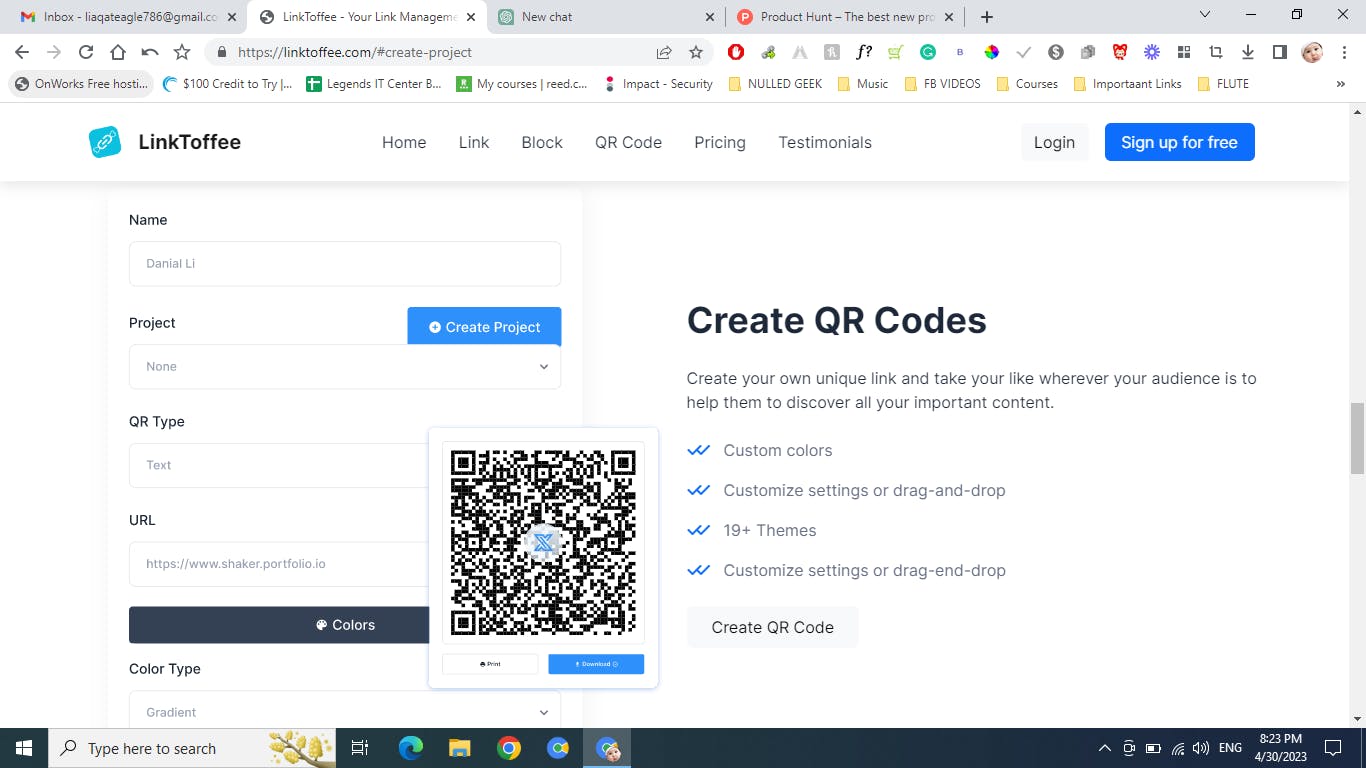Open the Courses bookmark folder
The width and height of the screenshot is (1366, 768).
pyautogui.click(x=1027, y=84)
